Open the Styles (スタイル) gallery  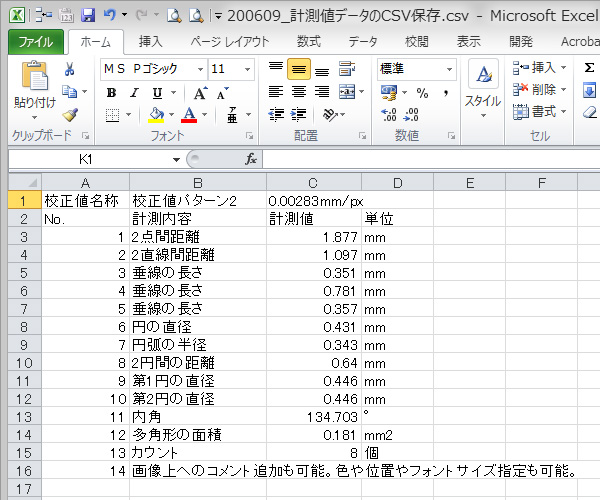coord(483,89)
